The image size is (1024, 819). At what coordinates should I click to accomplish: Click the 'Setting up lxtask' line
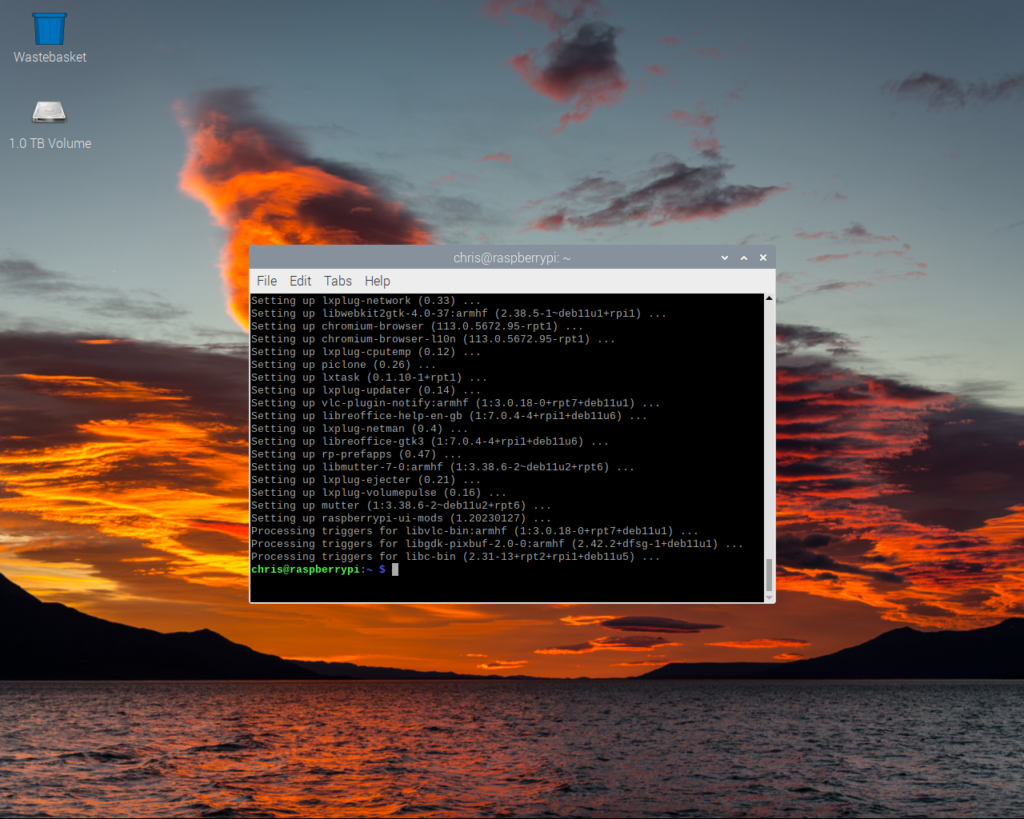point(369,377)
